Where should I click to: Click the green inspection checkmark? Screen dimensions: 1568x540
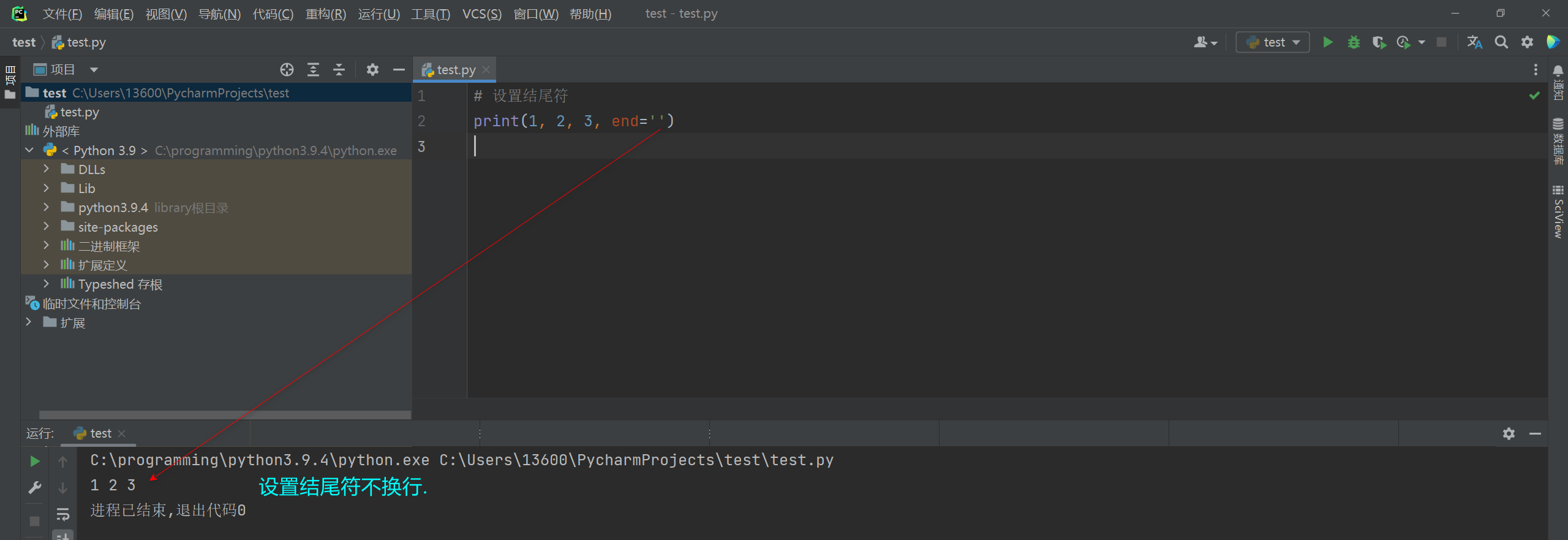tap(1534, 96)
